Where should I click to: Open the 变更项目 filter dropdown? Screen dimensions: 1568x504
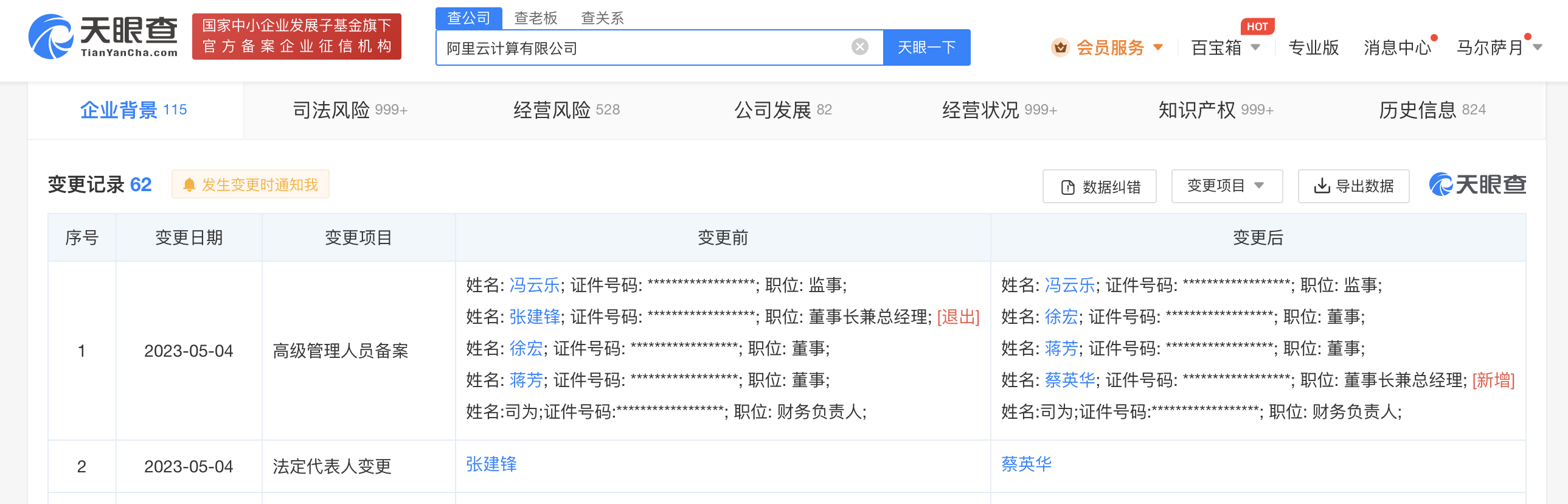[1227, 186]
